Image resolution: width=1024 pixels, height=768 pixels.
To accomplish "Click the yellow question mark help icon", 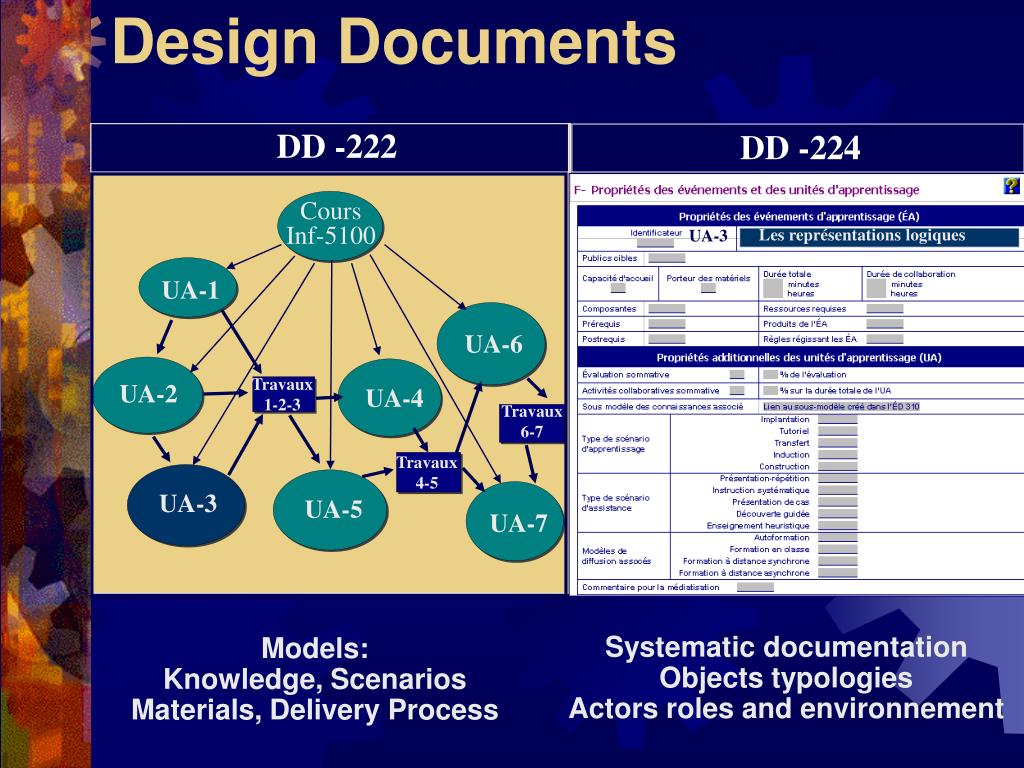I will 1011,185.
